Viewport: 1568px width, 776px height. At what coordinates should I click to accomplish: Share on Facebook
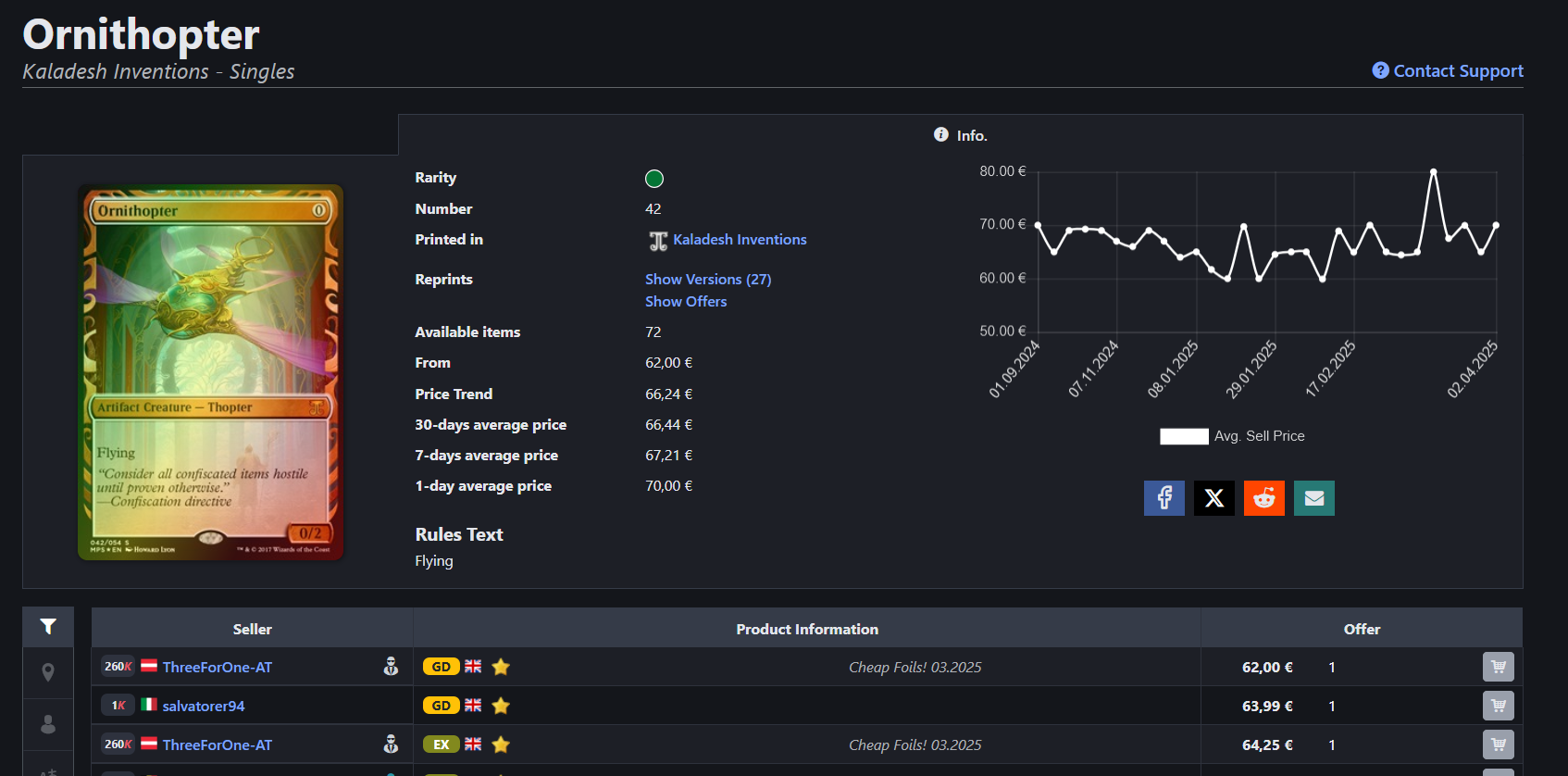pos(1164,498)
